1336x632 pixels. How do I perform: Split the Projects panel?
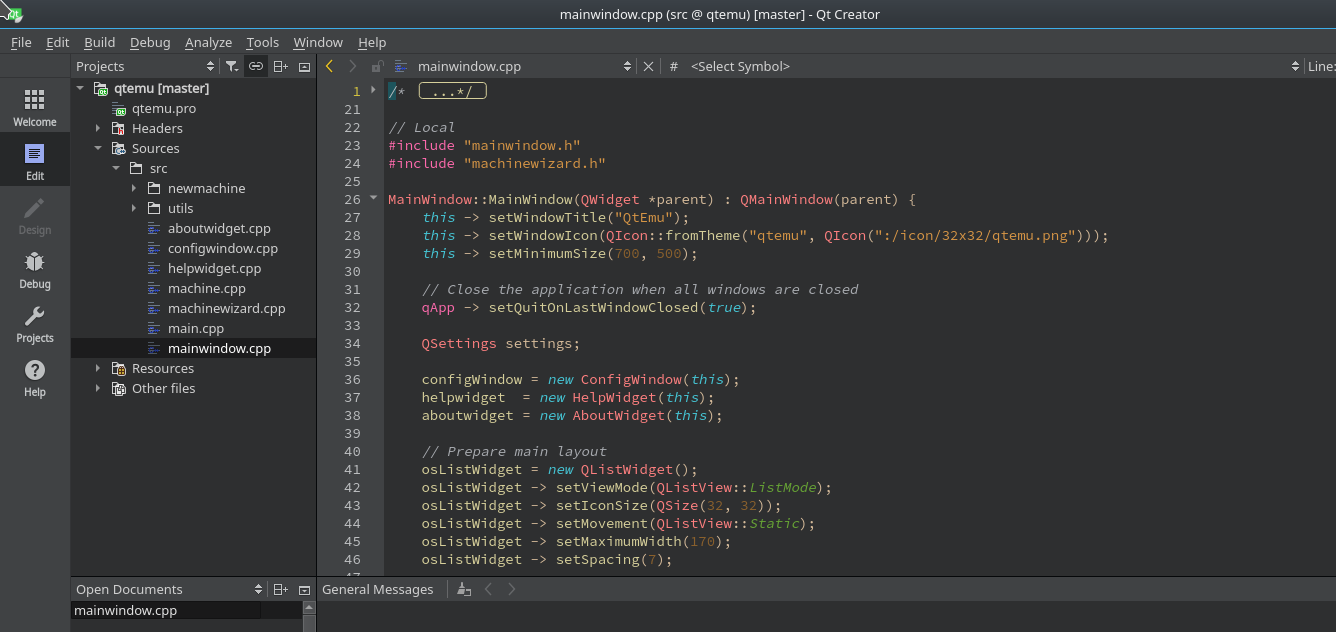pos(281,66)
